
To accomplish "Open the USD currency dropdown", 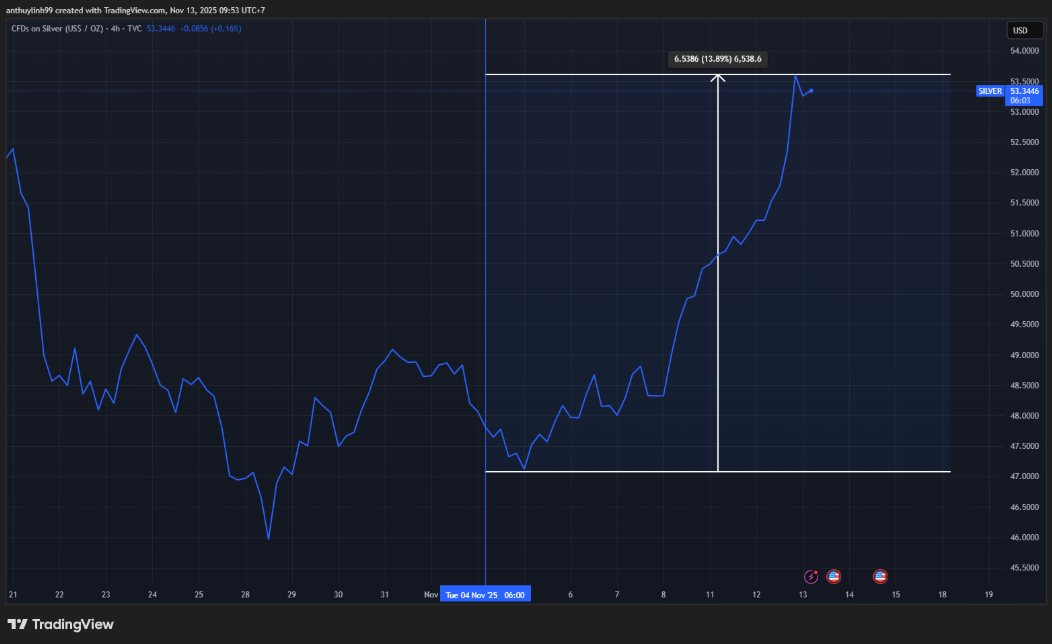I will (x=1019, y=29).
